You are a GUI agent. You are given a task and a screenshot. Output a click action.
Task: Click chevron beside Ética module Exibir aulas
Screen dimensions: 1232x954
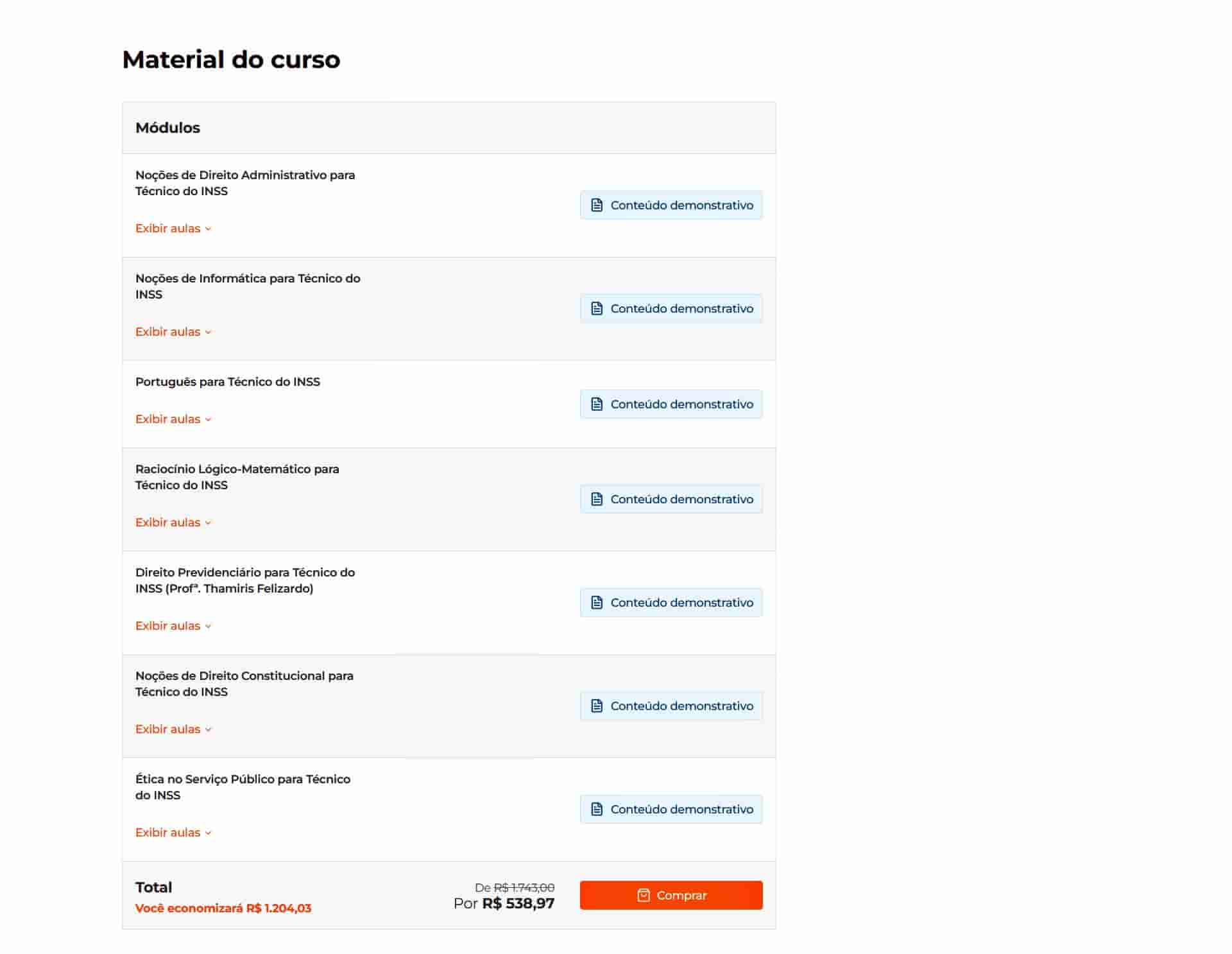click(x=208, y=833)
